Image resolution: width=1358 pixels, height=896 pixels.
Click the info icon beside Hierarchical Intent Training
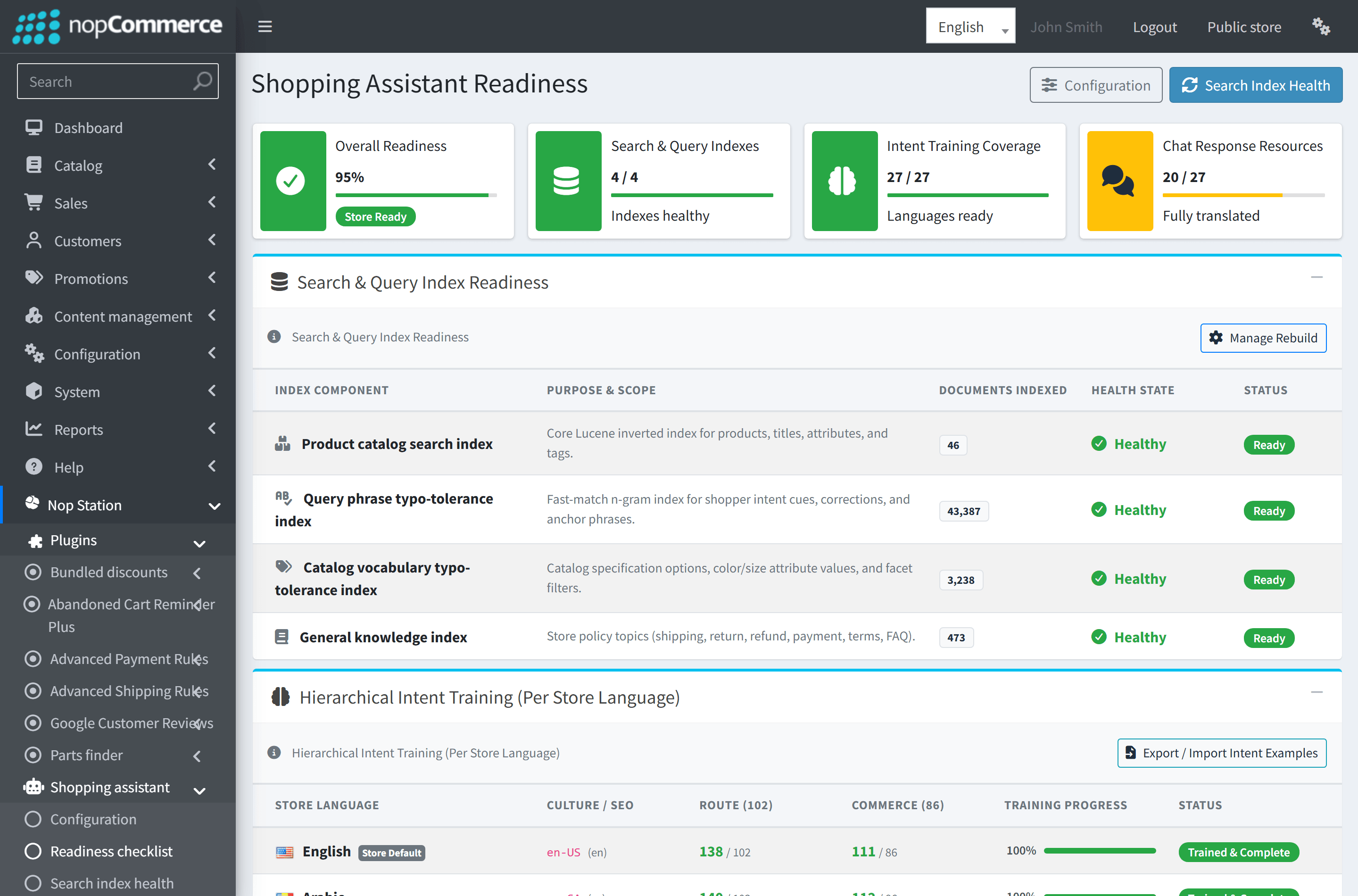274,753
